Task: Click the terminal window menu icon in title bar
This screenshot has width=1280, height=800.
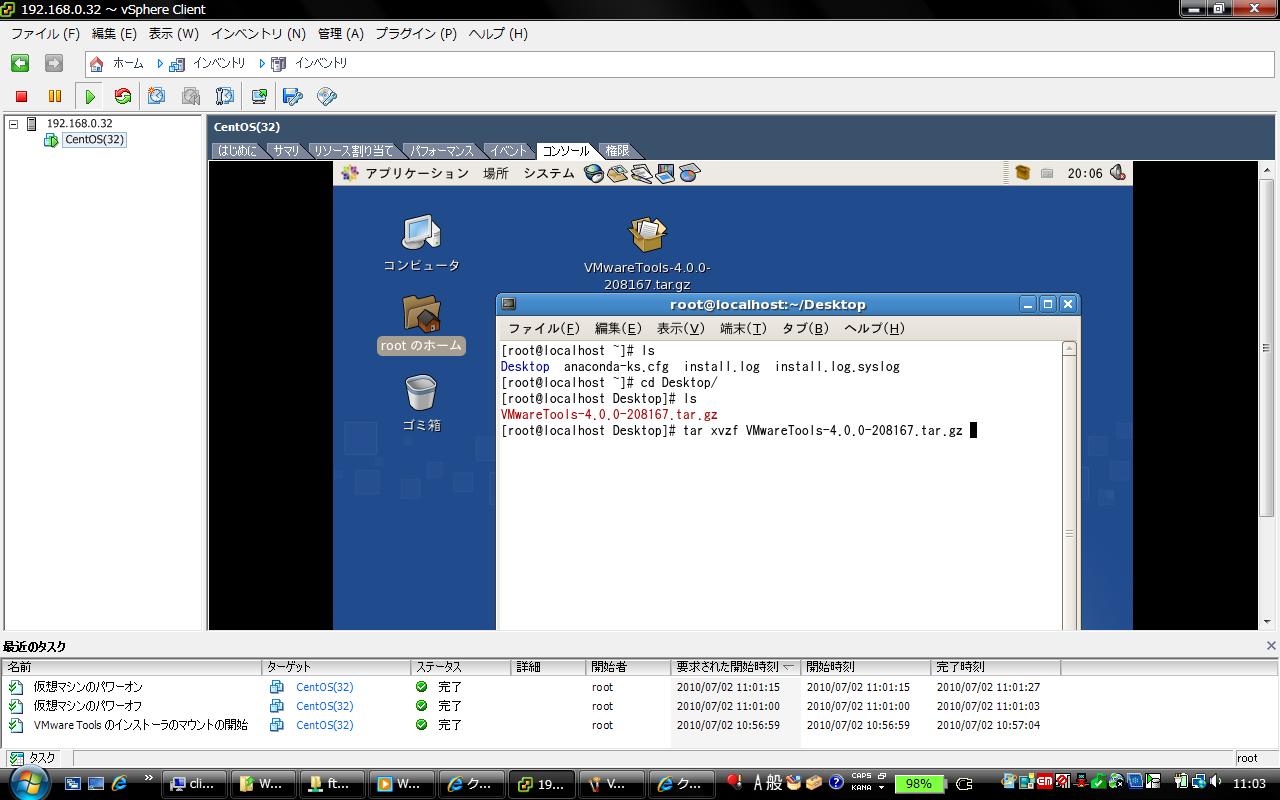Action: (508, 304)
